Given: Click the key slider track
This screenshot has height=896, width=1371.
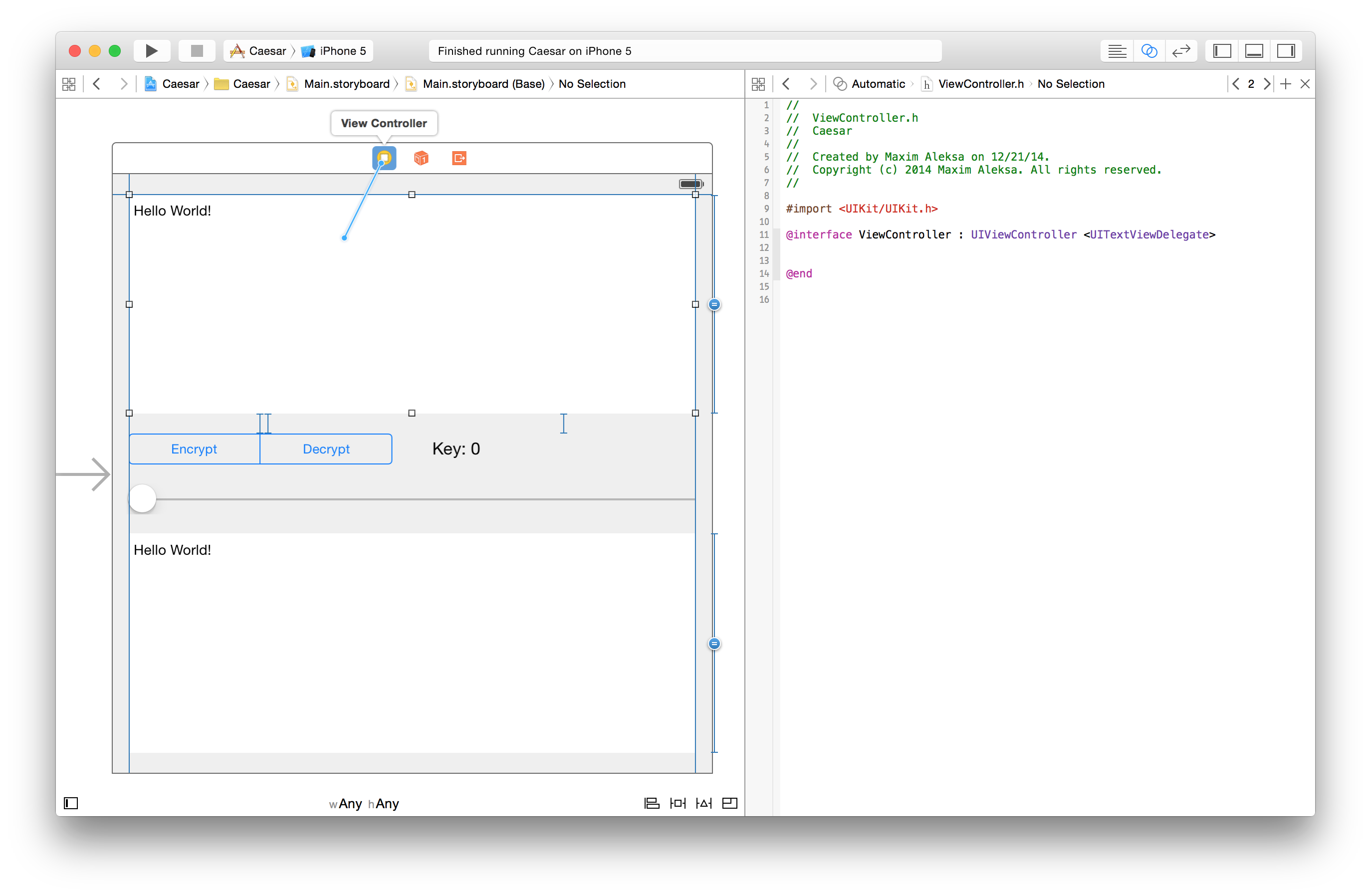Looking at the screenshot, I should click(x=425, y=499).
